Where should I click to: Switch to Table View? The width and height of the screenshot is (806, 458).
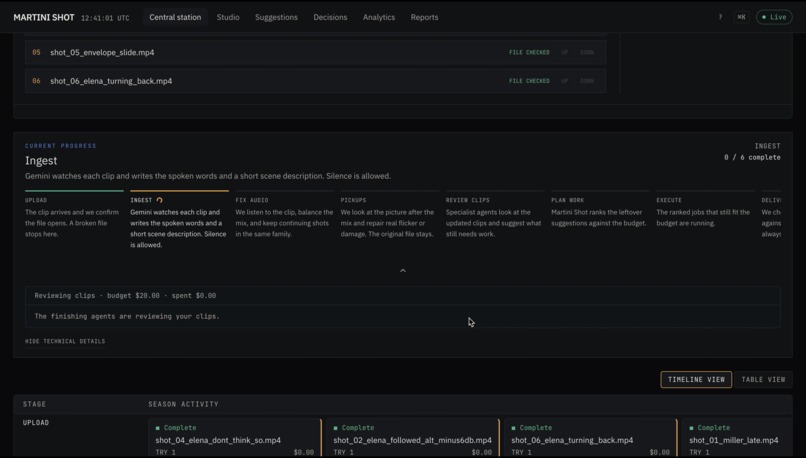point(763,379)
